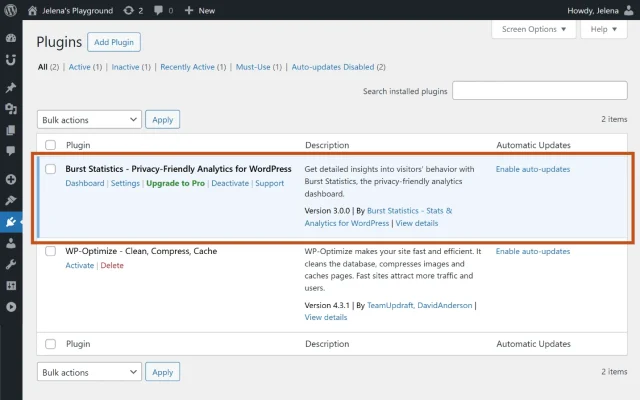Open the WordPress logo menu
The image size is (640, 400).
pos(11,10)
